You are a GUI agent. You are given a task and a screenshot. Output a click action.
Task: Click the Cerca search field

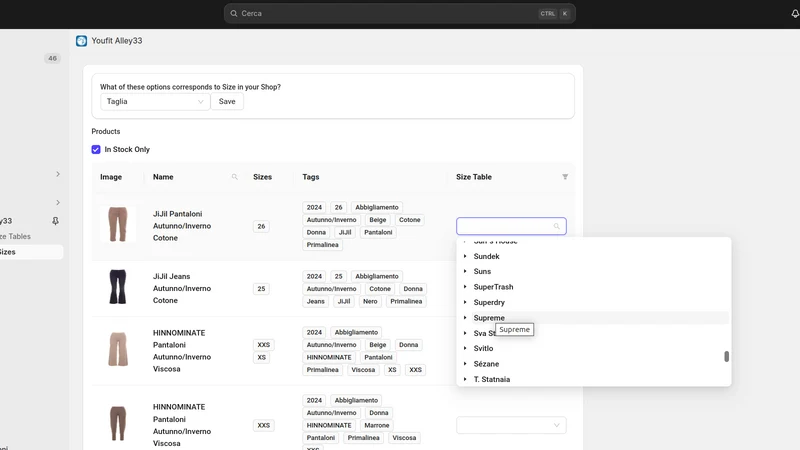[399, 14]
